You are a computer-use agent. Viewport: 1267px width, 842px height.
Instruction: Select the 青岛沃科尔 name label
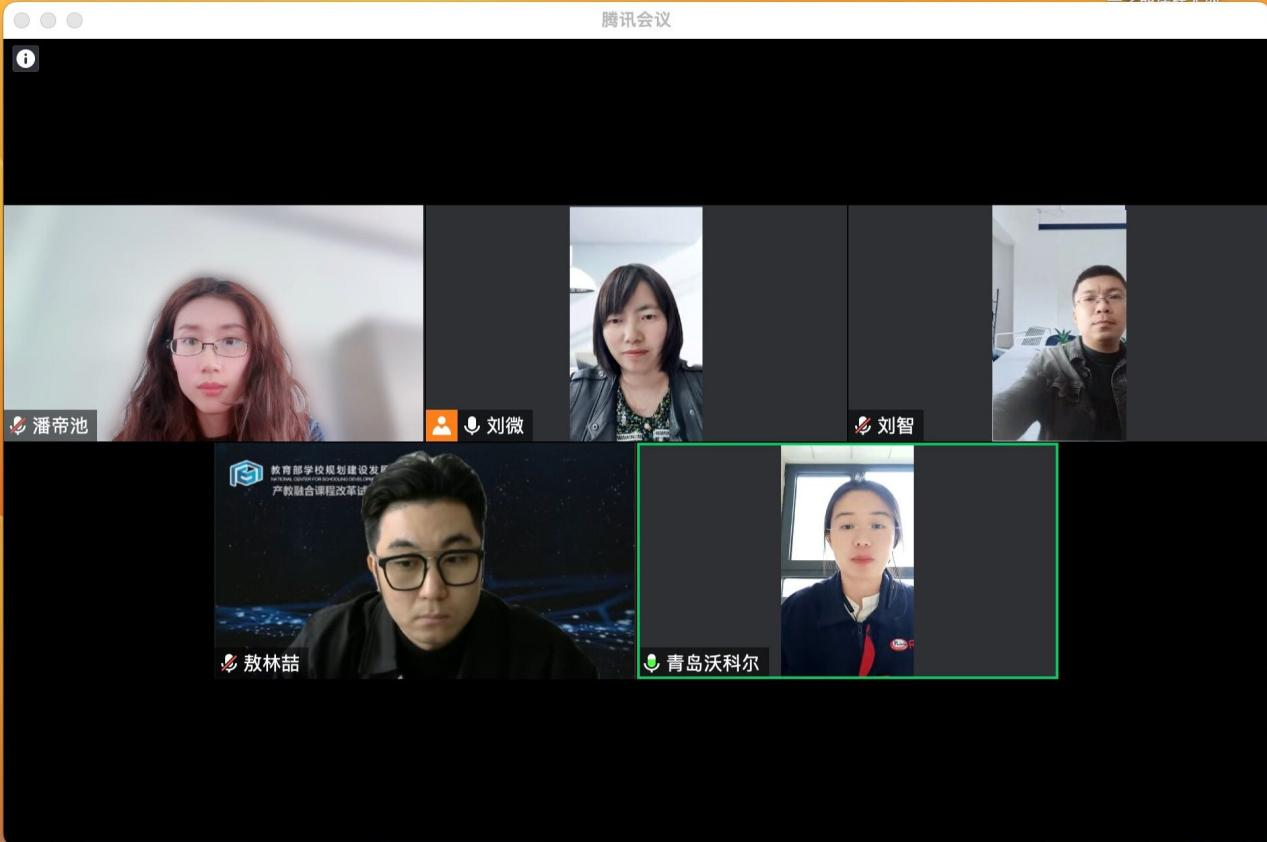click(712, 663)
